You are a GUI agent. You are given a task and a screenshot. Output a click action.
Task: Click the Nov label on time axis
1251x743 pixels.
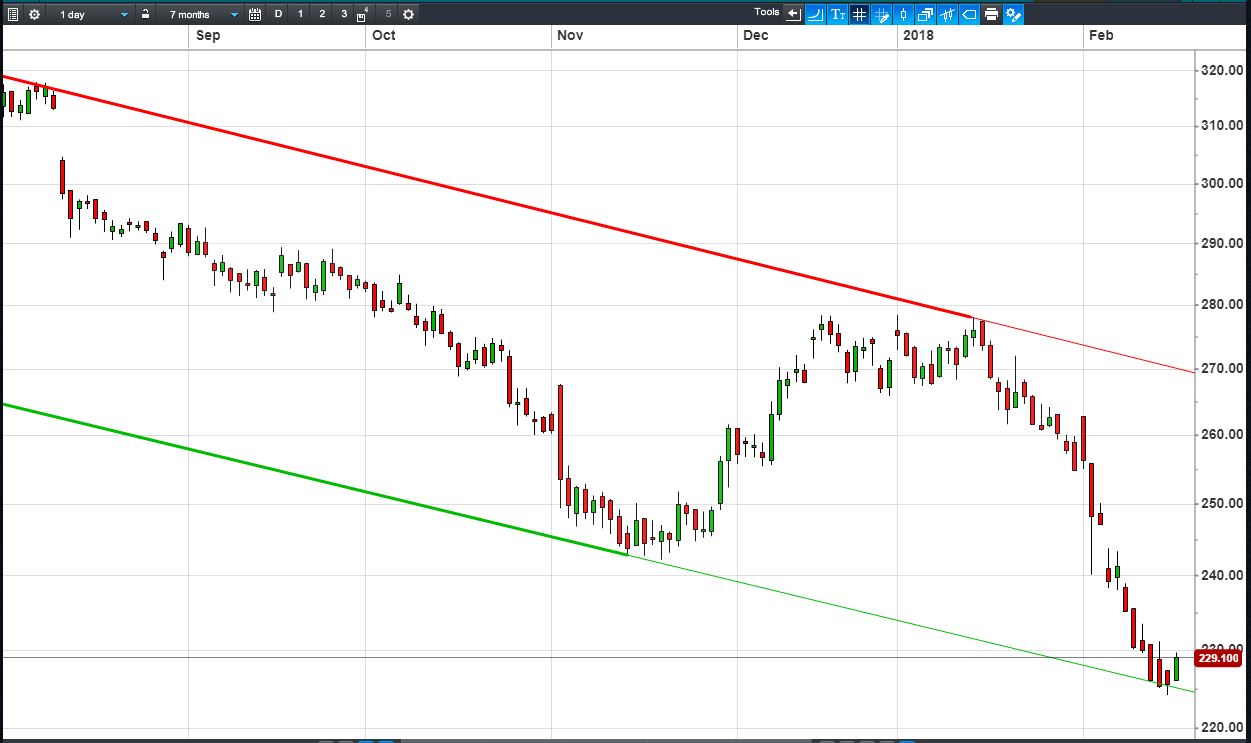click(x=570, y=35)
